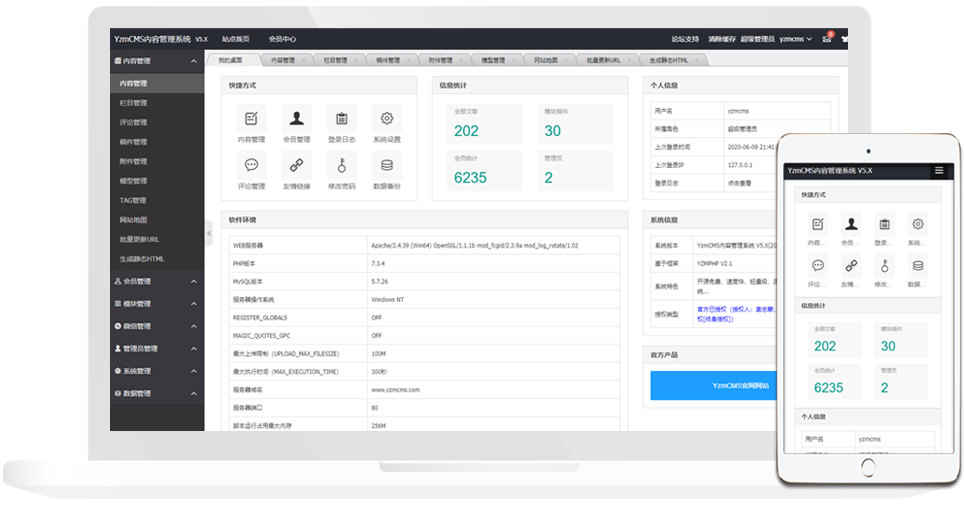
Task: Open the hamburger menu in the mobile view
Action: click(938, 171)
